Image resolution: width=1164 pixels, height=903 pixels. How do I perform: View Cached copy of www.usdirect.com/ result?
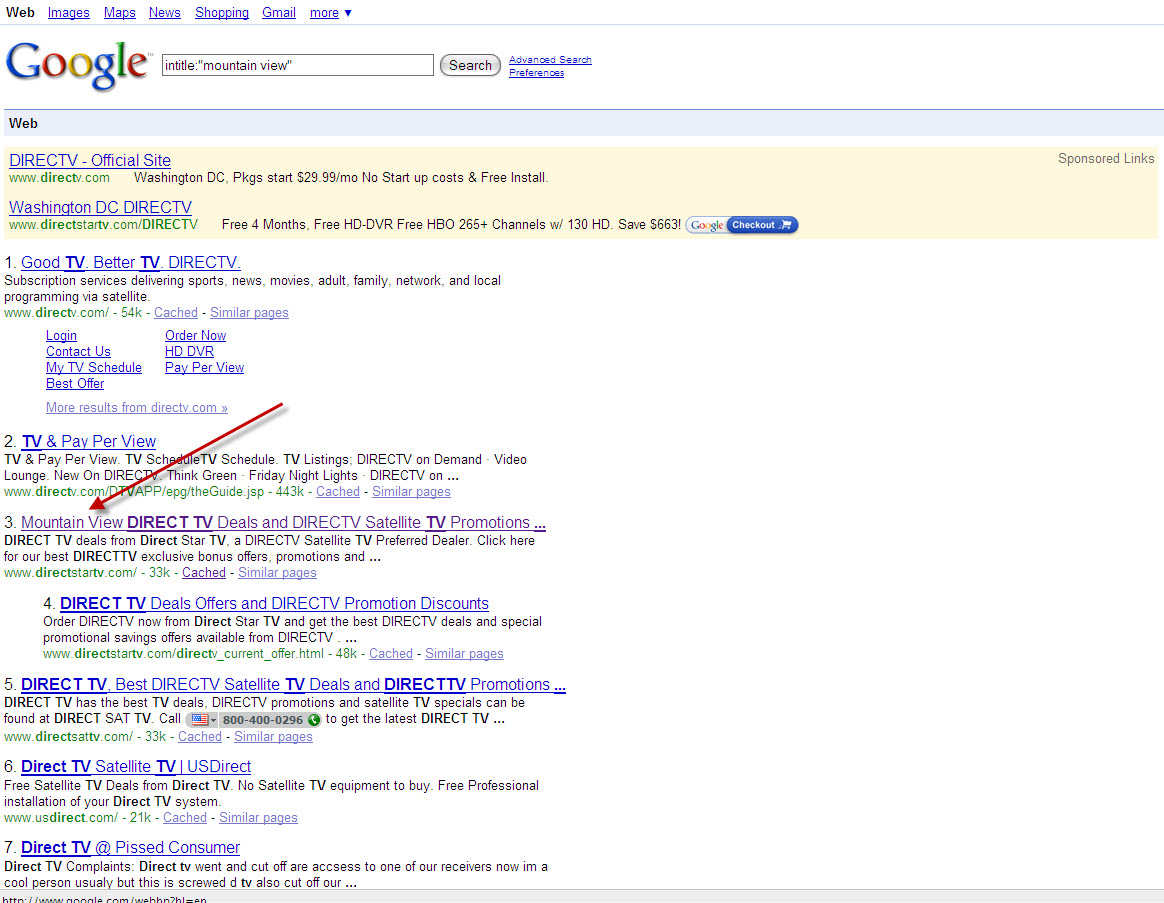coord(185,818)
